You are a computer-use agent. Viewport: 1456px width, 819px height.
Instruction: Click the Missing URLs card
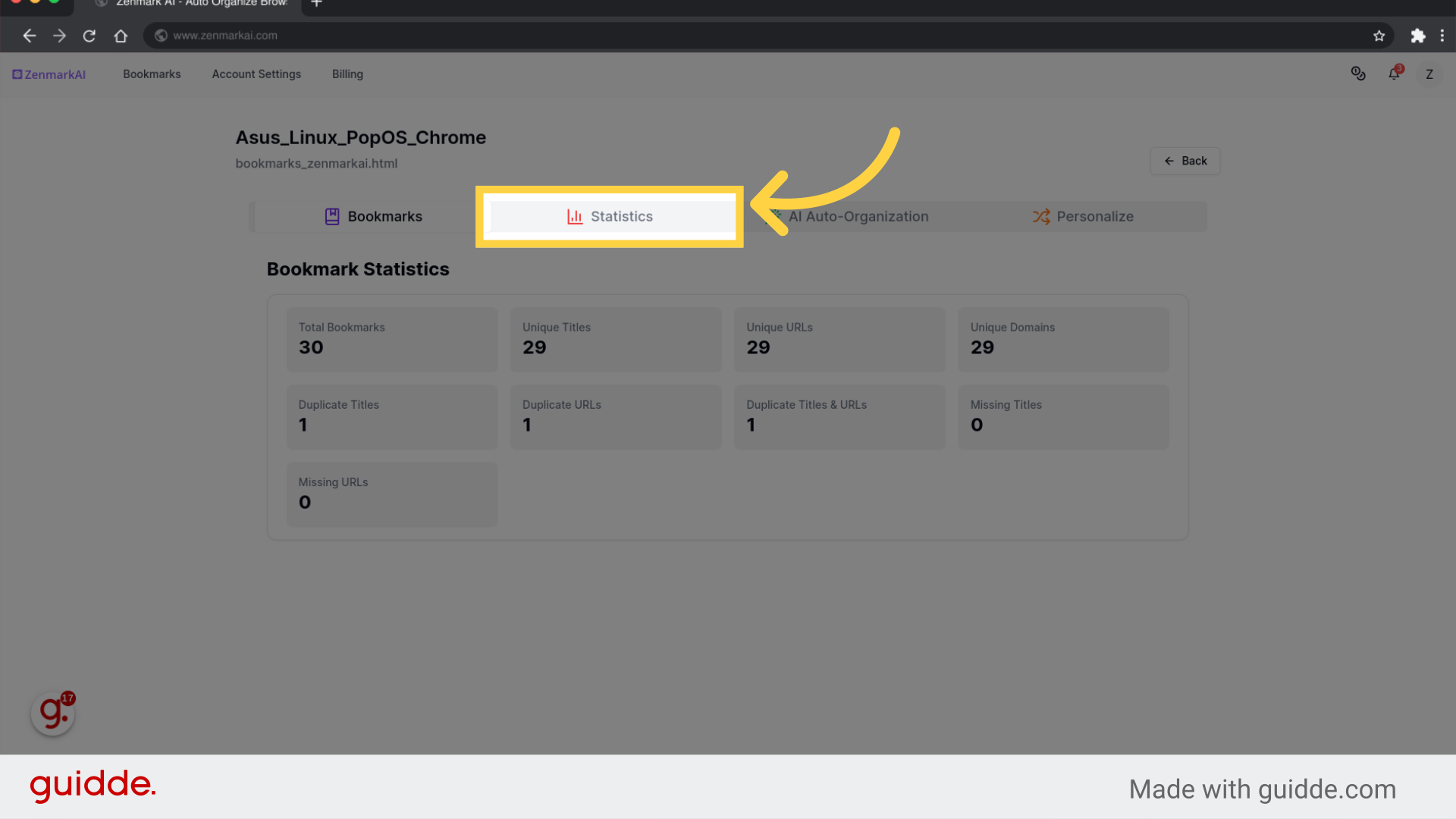(x=392, y=494)
